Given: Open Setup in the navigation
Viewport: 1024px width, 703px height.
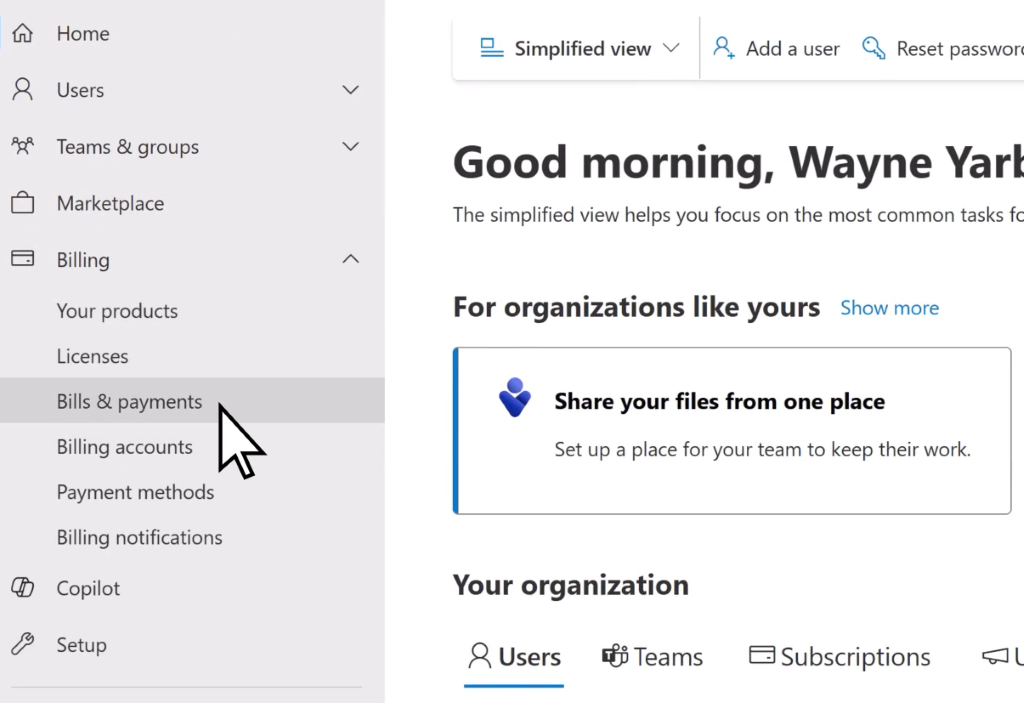Looking at the screenshot, I should 192,645.
